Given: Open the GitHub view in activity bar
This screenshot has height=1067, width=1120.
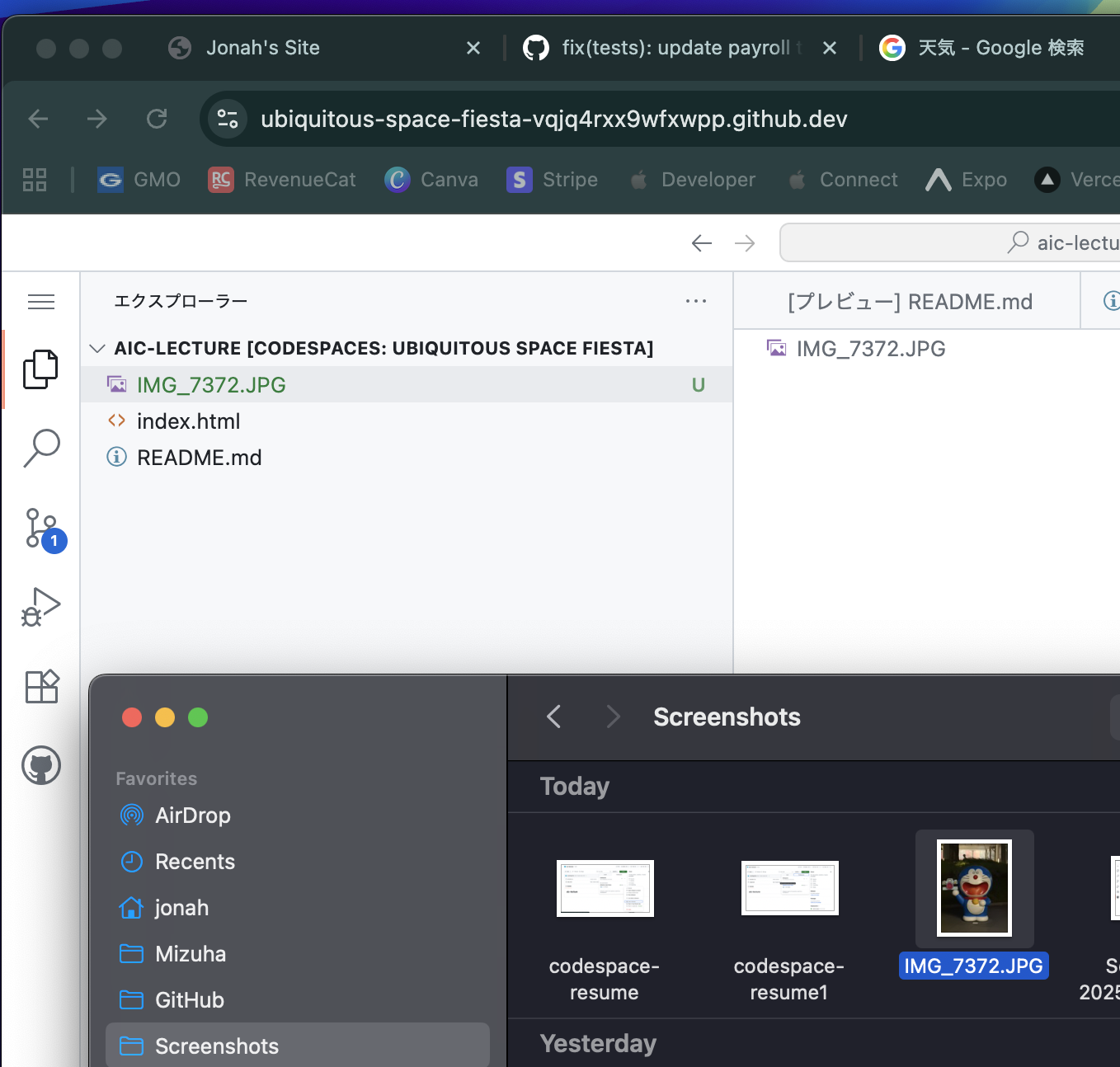Looking at the screenshot, I should tap(40, 765).
